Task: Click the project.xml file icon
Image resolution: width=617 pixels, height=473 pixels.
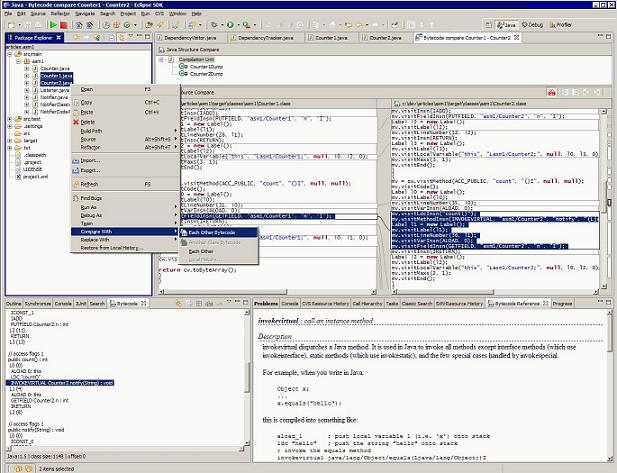Action: 18,177
